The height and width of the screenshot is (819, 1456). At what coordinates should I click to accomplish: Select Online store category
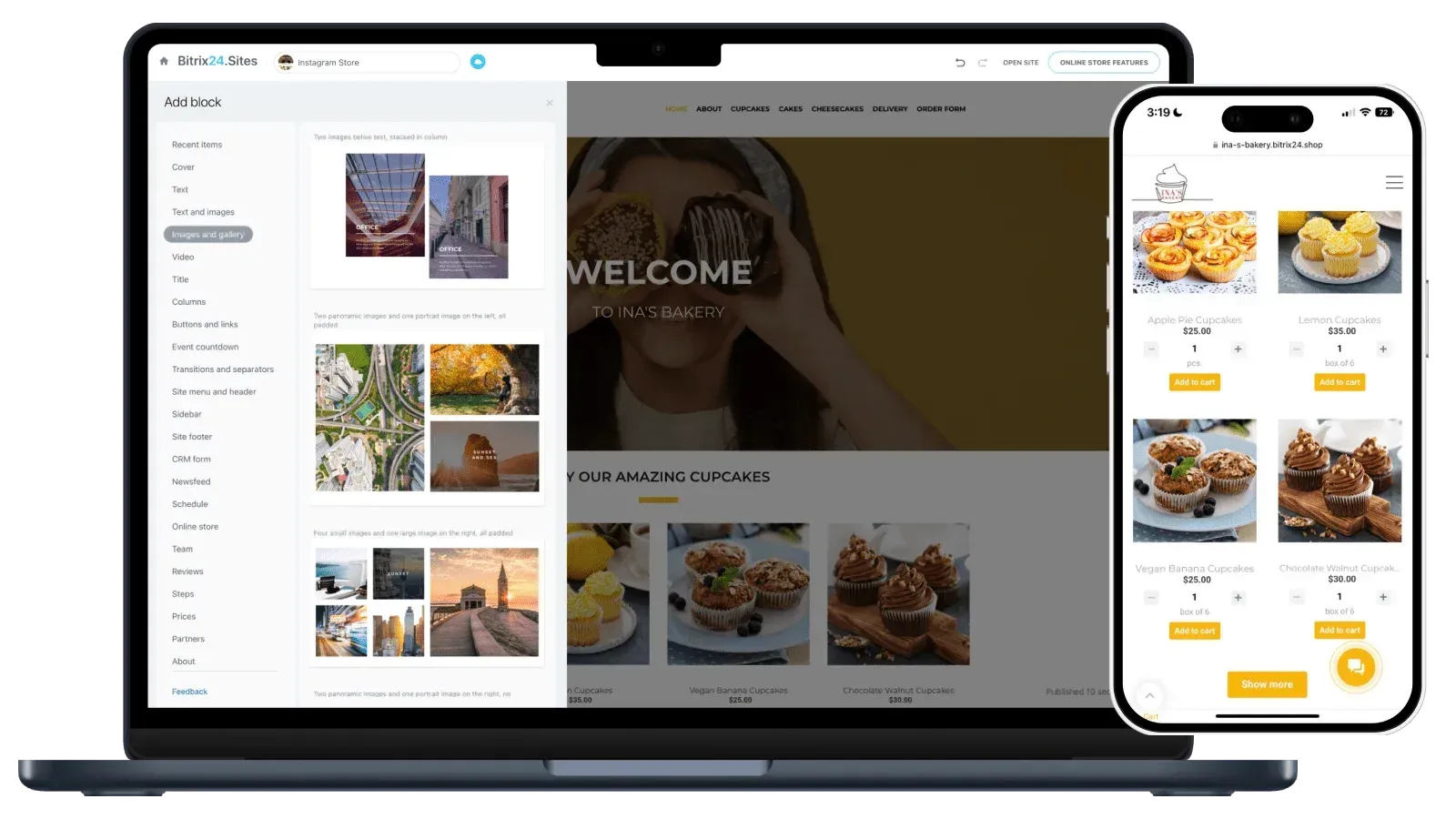click(195, 527)
